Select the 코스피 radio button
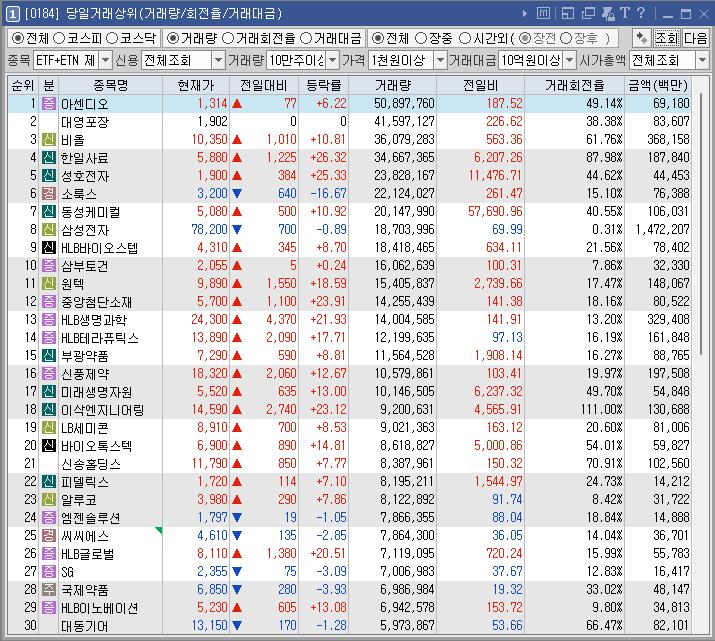 pyautogui.click(x=59, y=38)
